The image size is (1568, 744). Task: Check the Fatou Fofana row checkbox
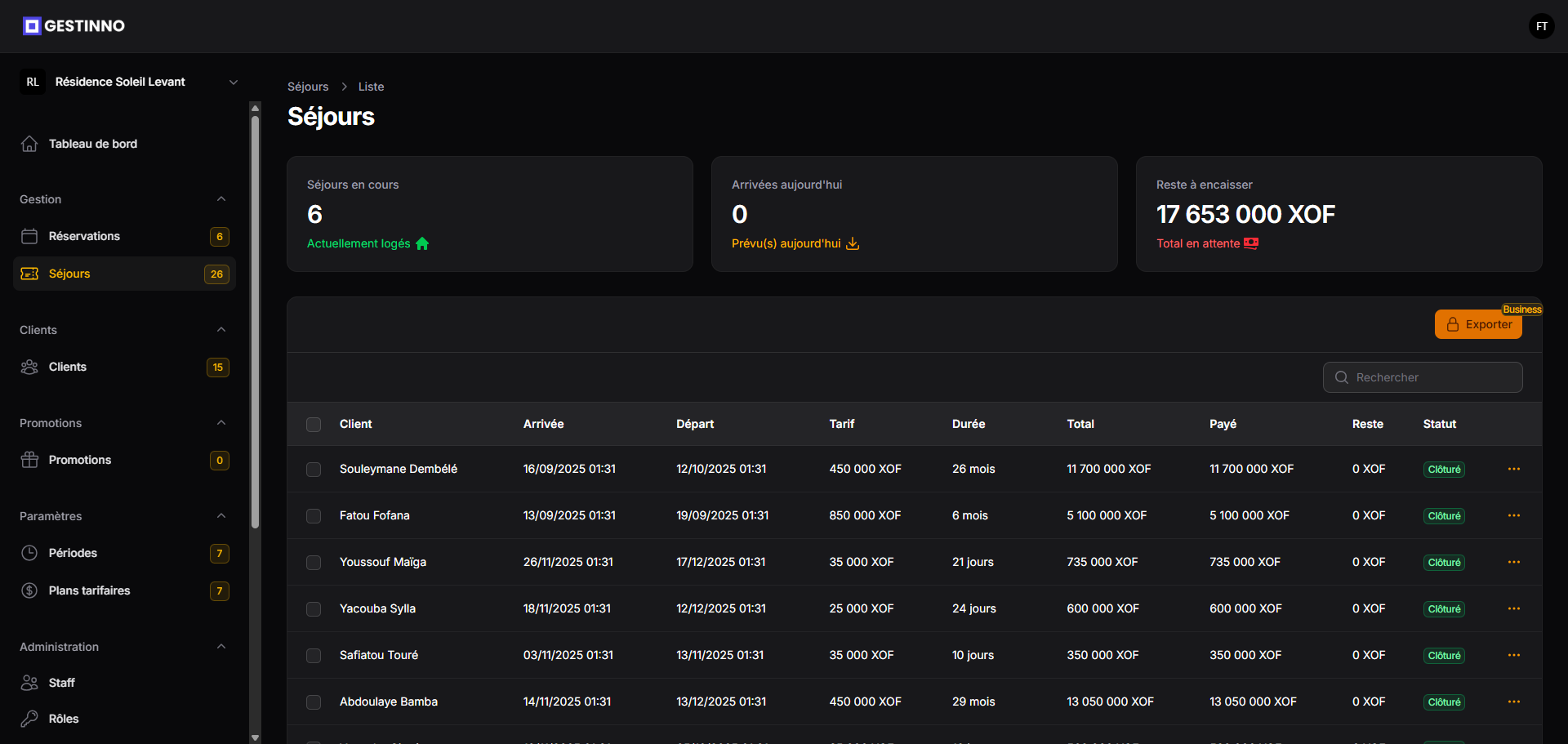[314, 516]
